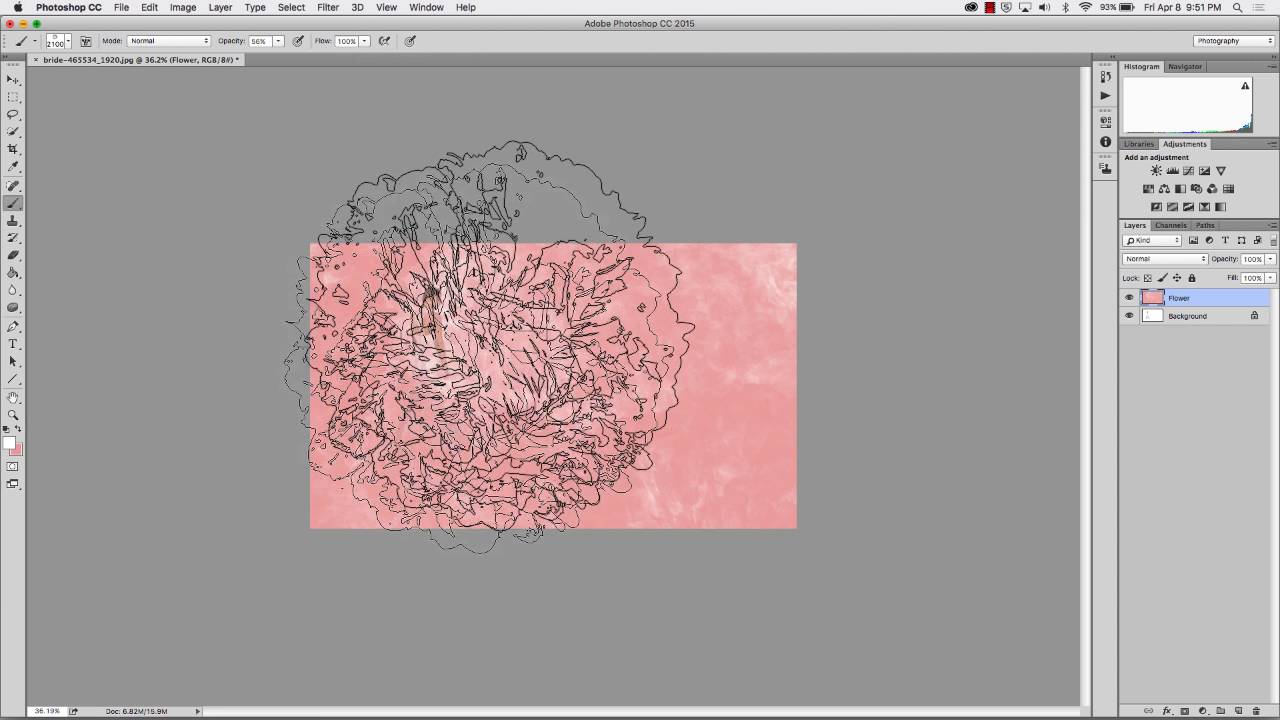
Task: Hide the Background layer
Action: click(1129, 316)
